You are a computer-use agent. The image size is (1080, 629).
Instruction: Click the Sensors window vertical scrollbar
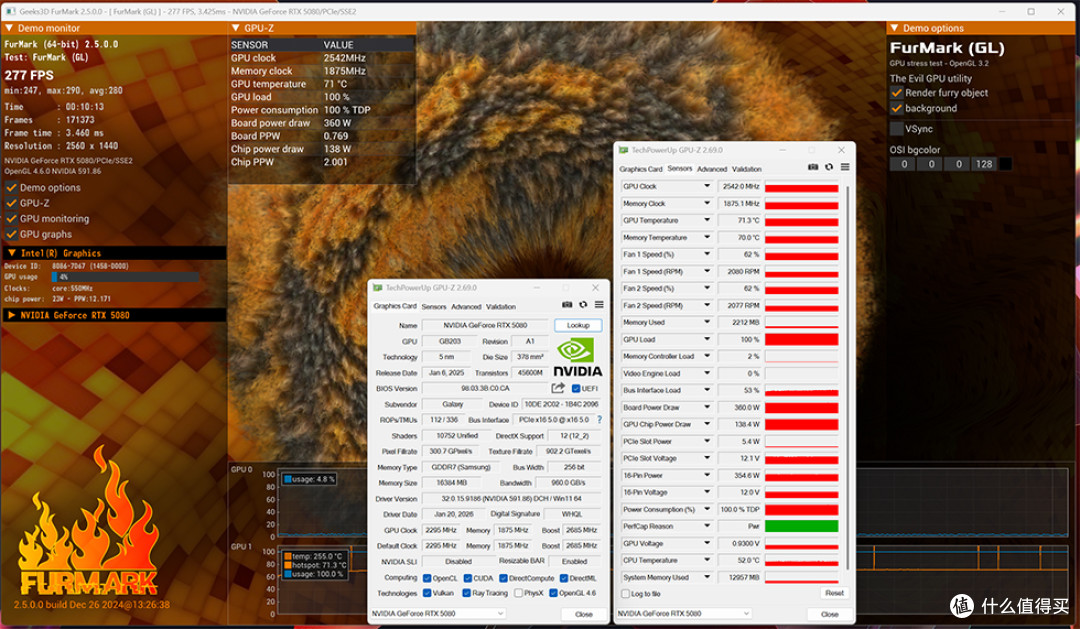coord(847,379)
